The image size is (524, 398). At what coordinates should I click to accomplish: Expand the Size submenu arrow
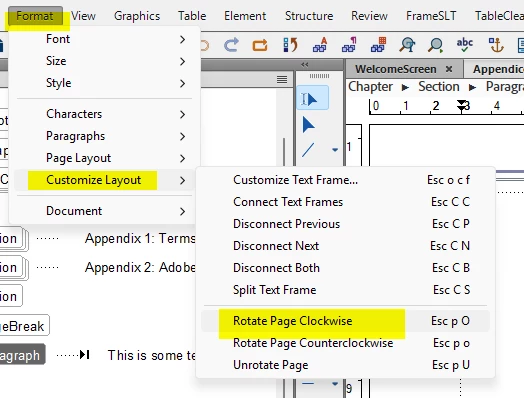pyautogui.click(x=182, y=61)
